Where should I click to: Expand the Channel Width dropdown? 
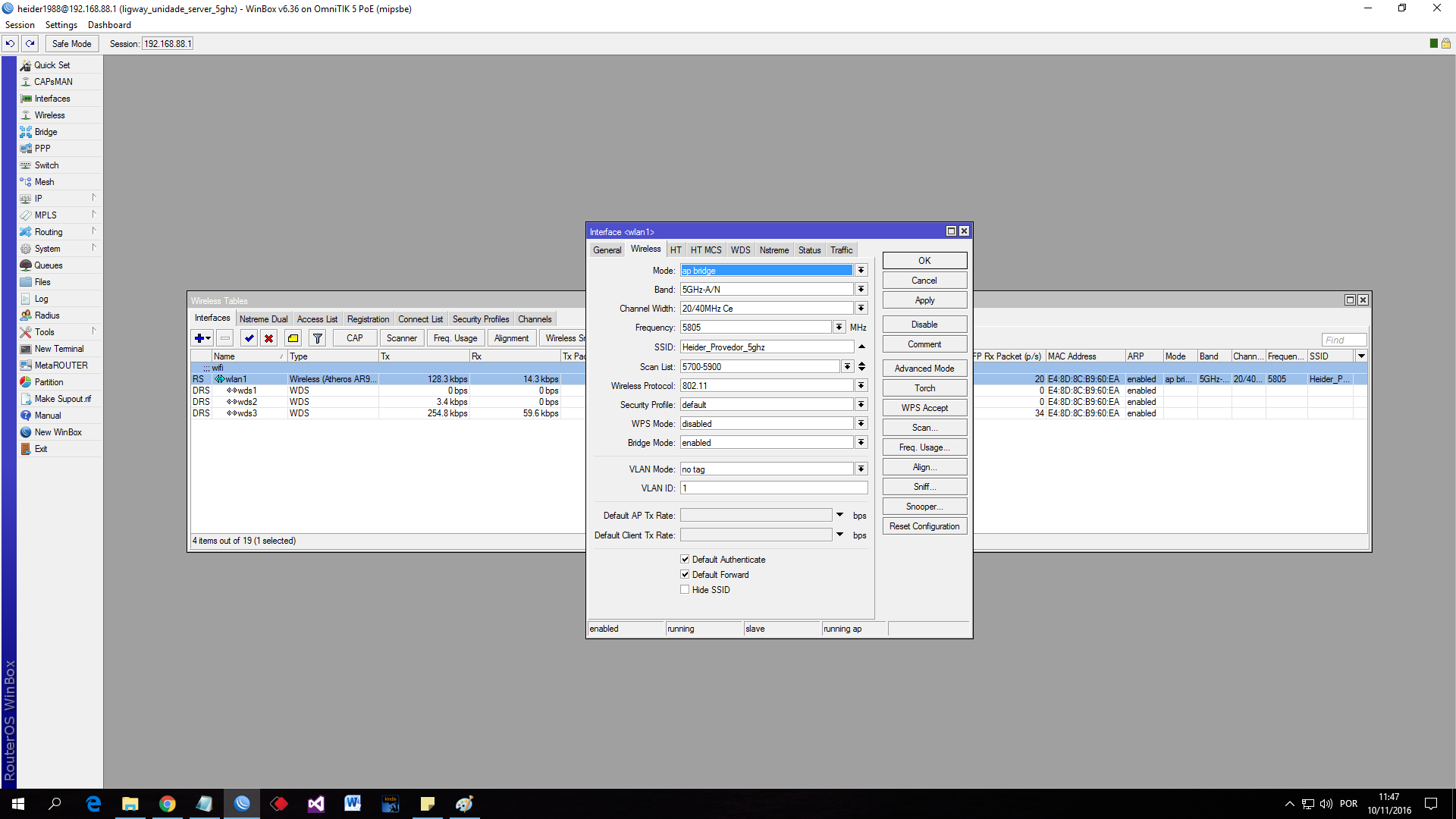pyautogui.click(x=861, y=309)
